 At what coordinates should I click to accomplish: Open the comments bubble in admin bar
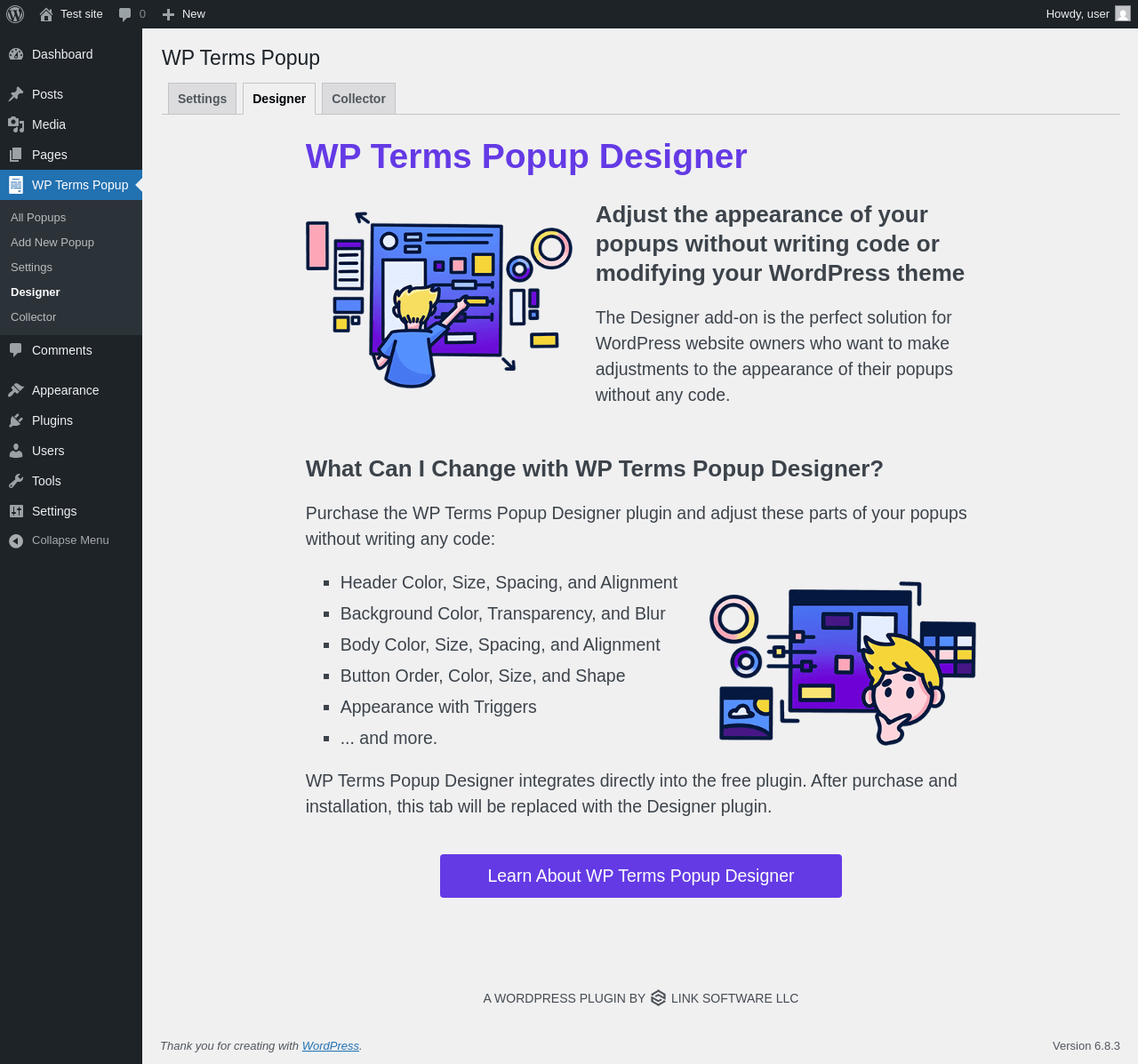[125, 14]
